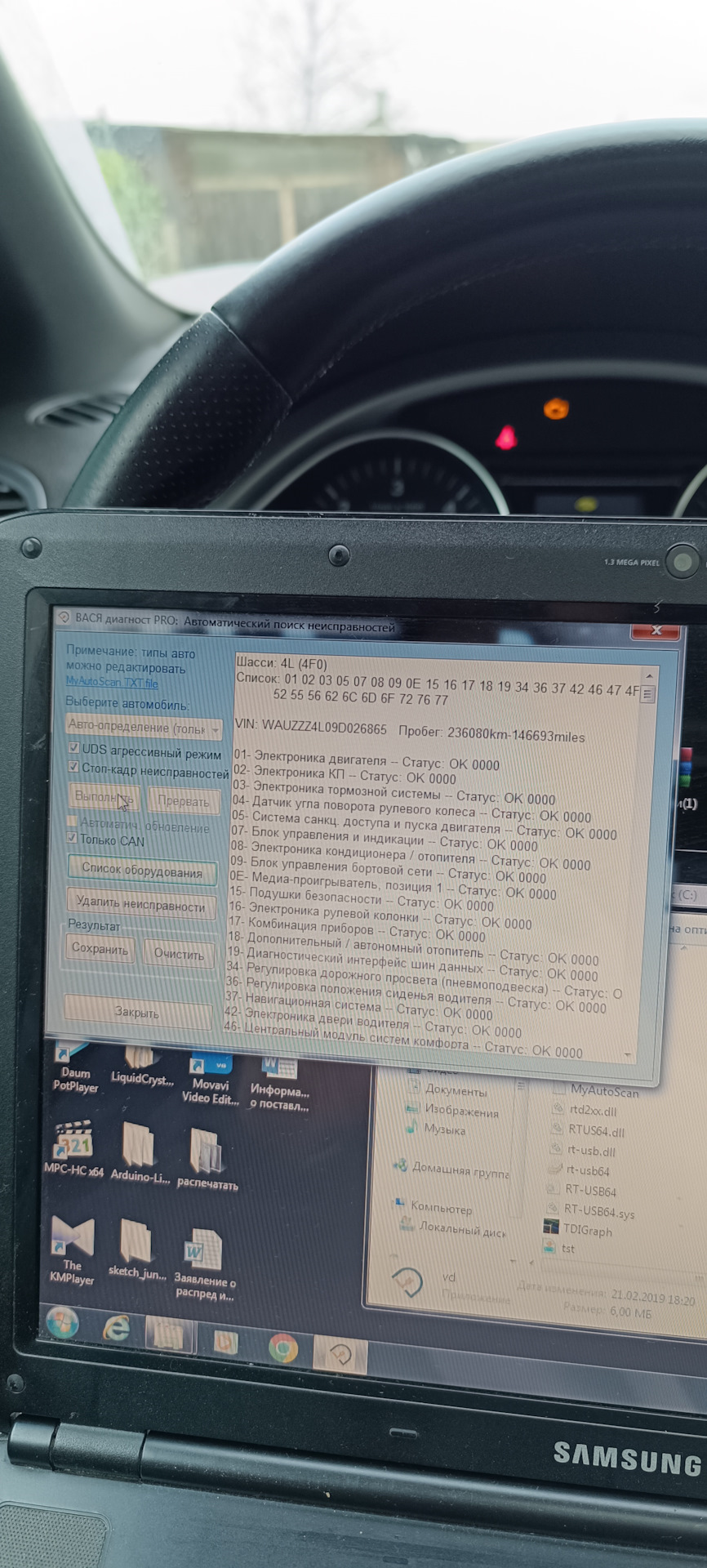707x1568 pixels.
Task: Click scan results scrollbar thumb
Action: click(x=648, y=694)
